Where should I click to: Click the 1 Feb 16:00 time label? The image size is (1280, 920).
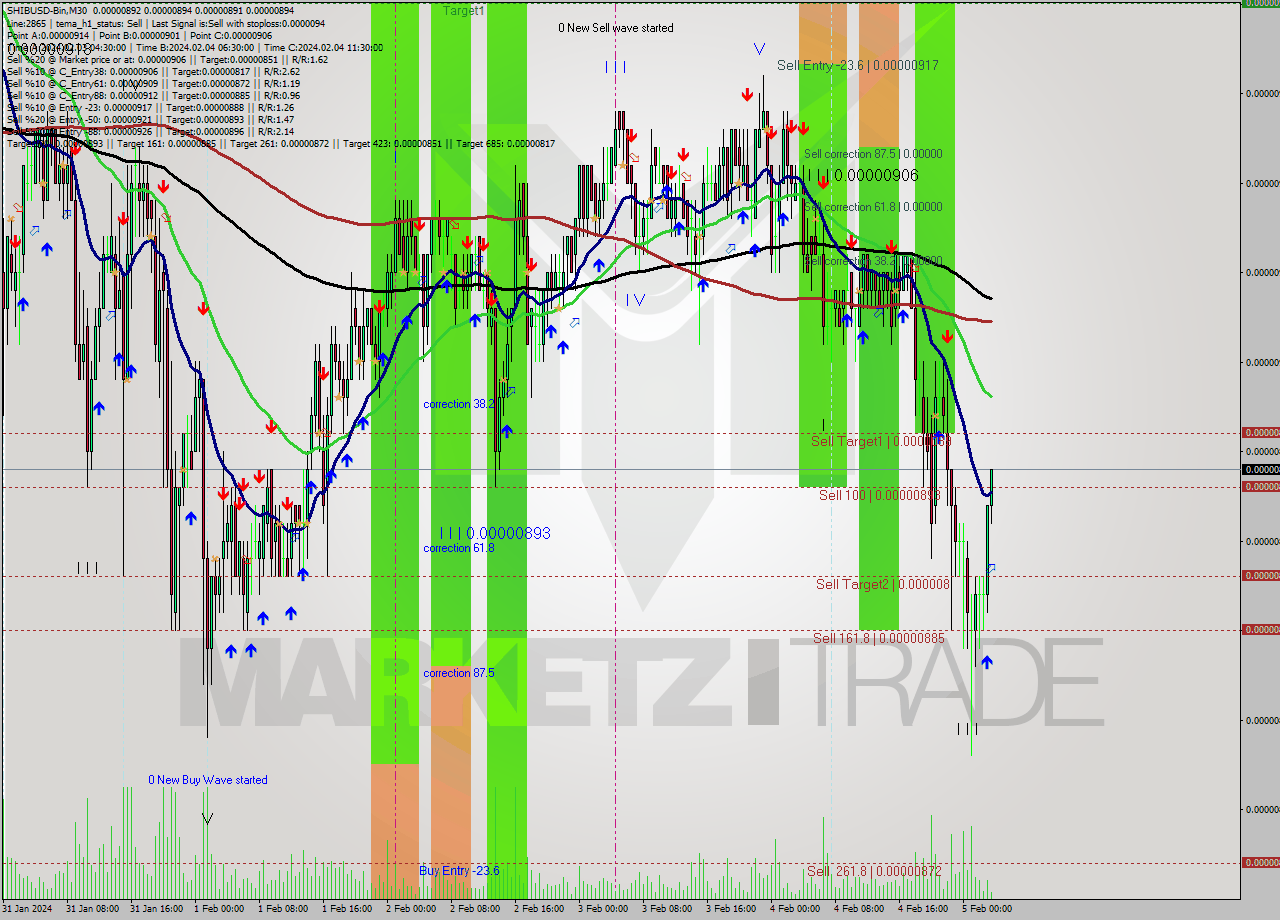tap(346, 909)
